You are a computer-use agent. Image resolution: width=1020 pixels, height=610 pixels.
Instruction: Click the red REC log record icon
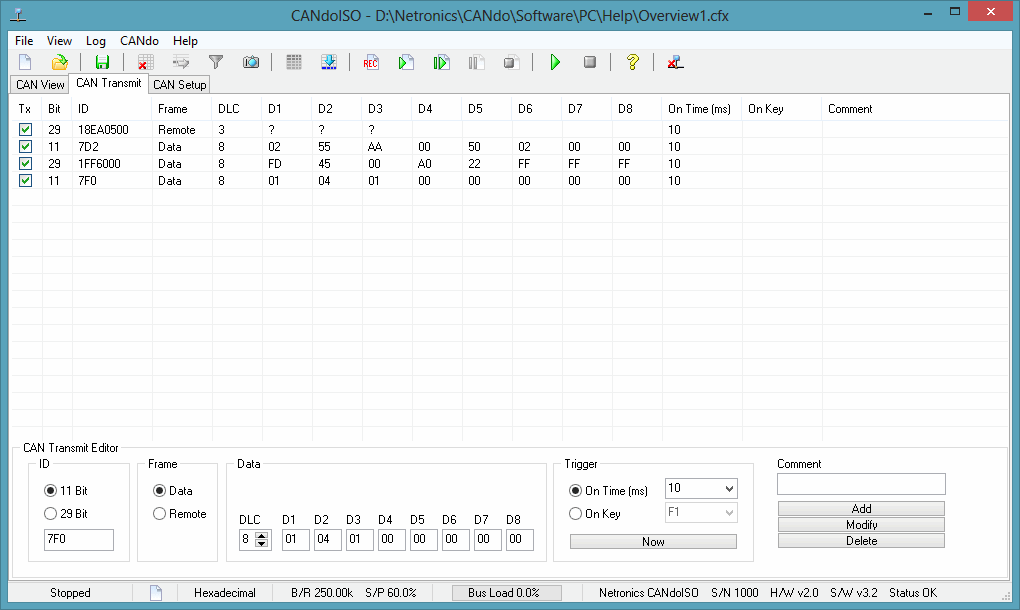pyautogui.click(x=371, y=62)
